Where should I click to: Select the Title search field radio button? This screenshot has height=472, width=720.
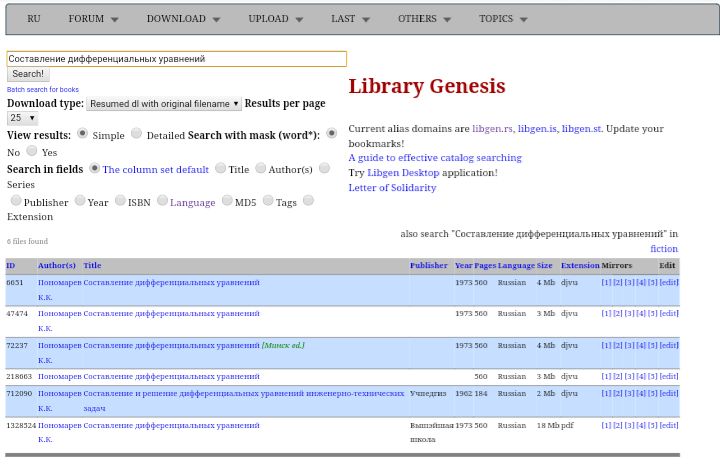(x=220, y=168)
